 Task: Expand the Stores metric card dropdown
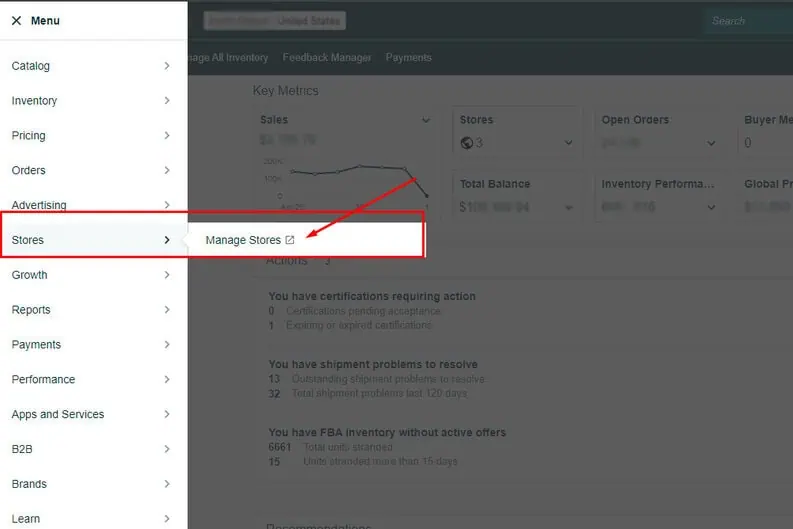click(x=568, y=143)
